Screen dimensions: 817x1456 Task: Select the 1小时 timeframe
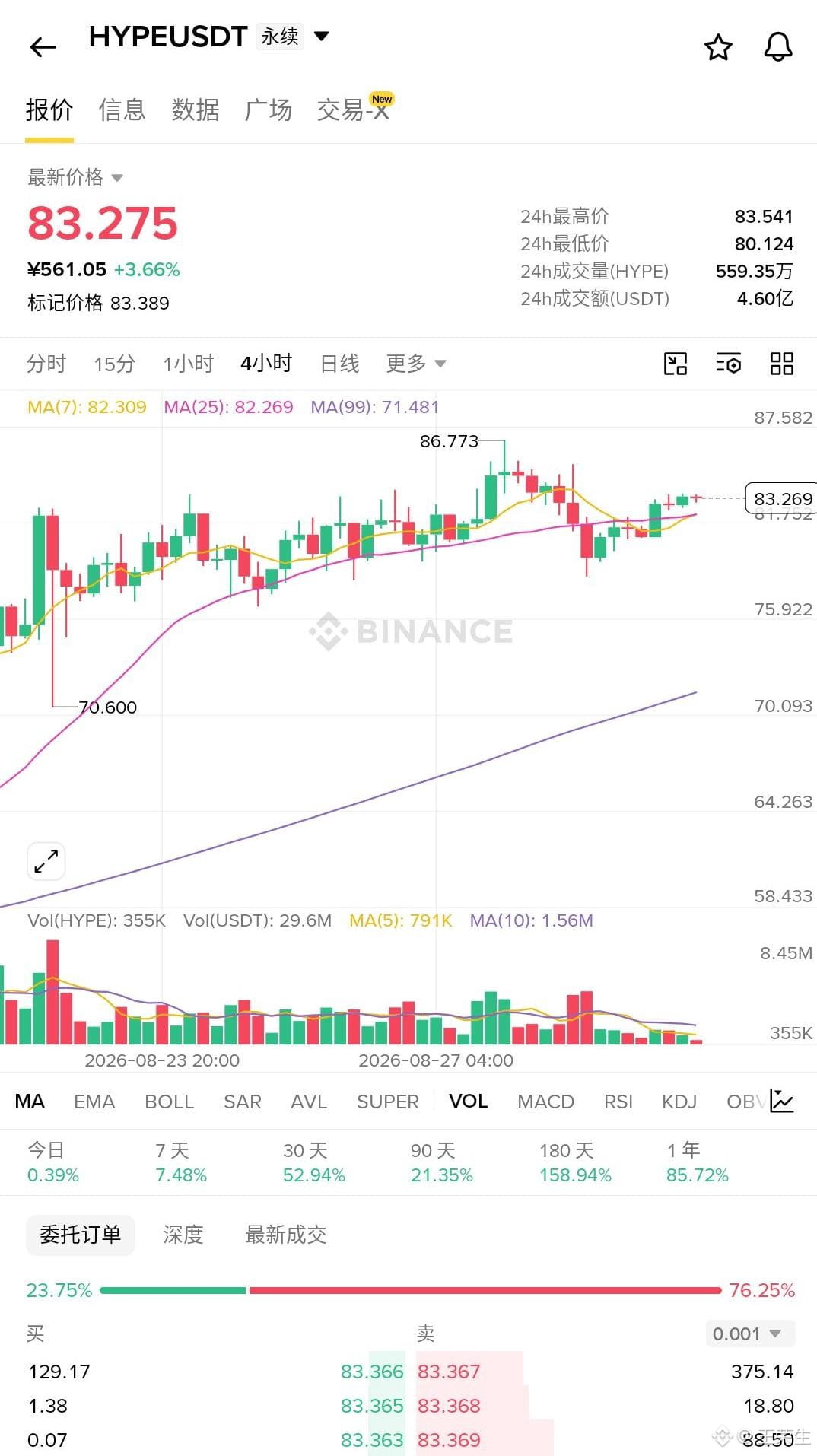click(x=188, y=364)
